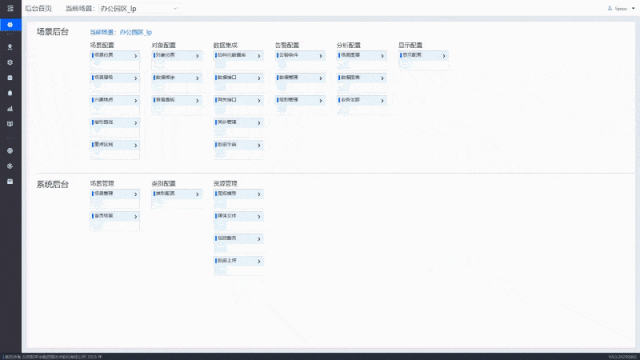Viewport: 640px width, 360px height.
Task: Open the highlighted home icon in the sidebar
Action: click(x=10, y=25)
